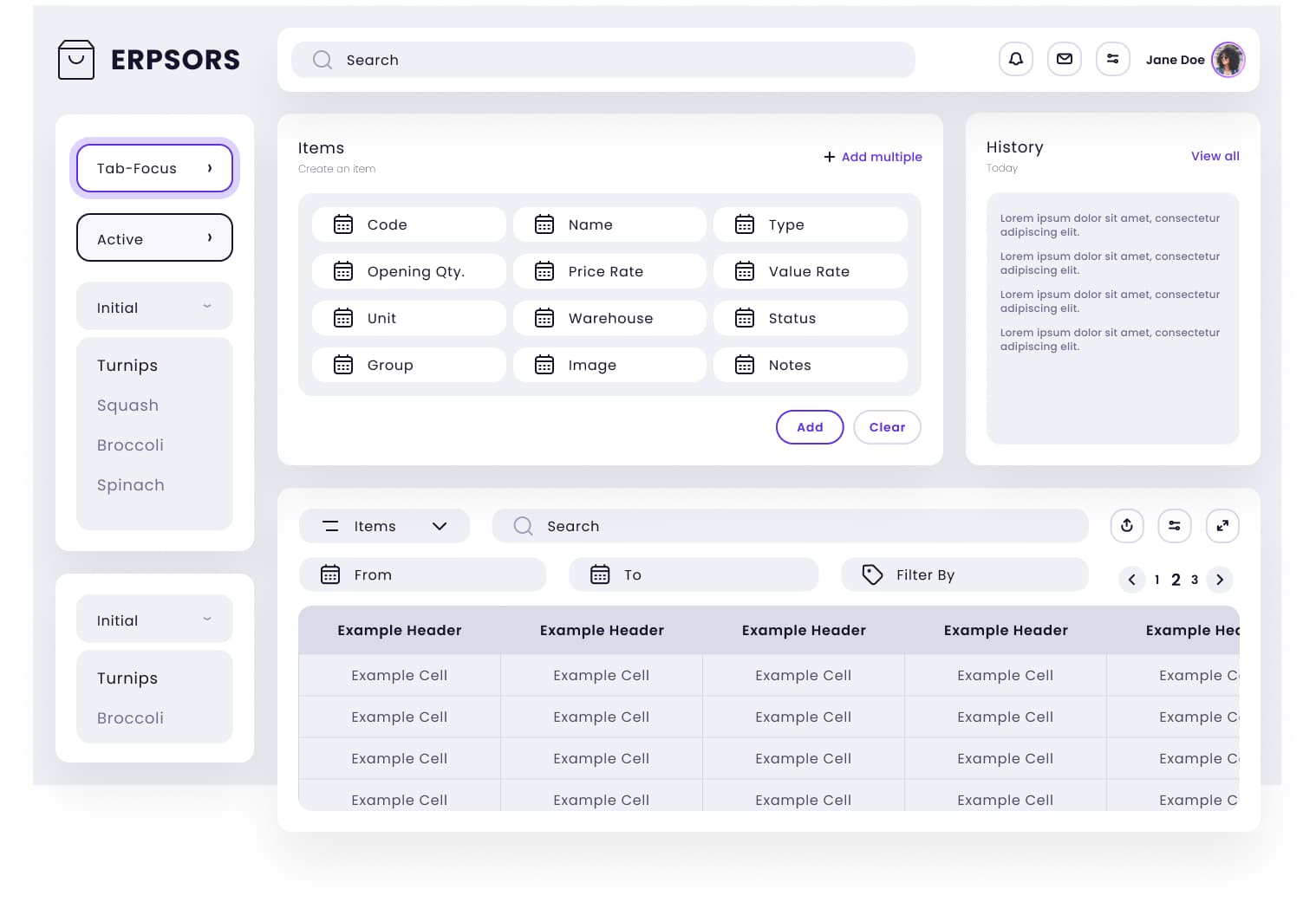Viewport: 1316px width, 915px height.
Task: Open top bar settings sliders icon
Action: tap(1113, 60)
